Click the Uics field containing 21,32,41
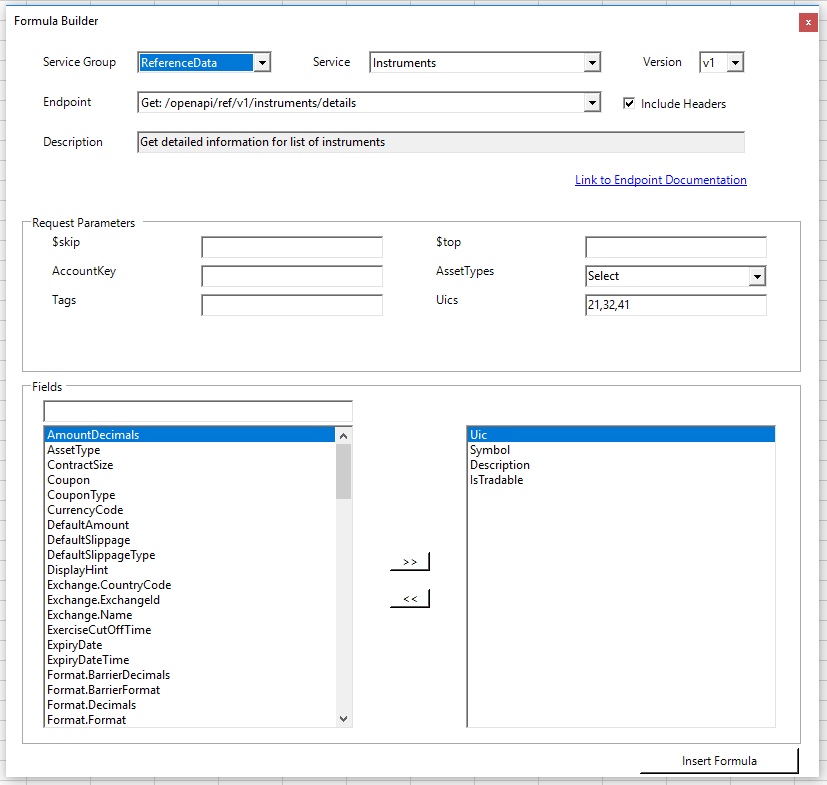The width and height of the screenshot is (827, 785). coord(675,304)
